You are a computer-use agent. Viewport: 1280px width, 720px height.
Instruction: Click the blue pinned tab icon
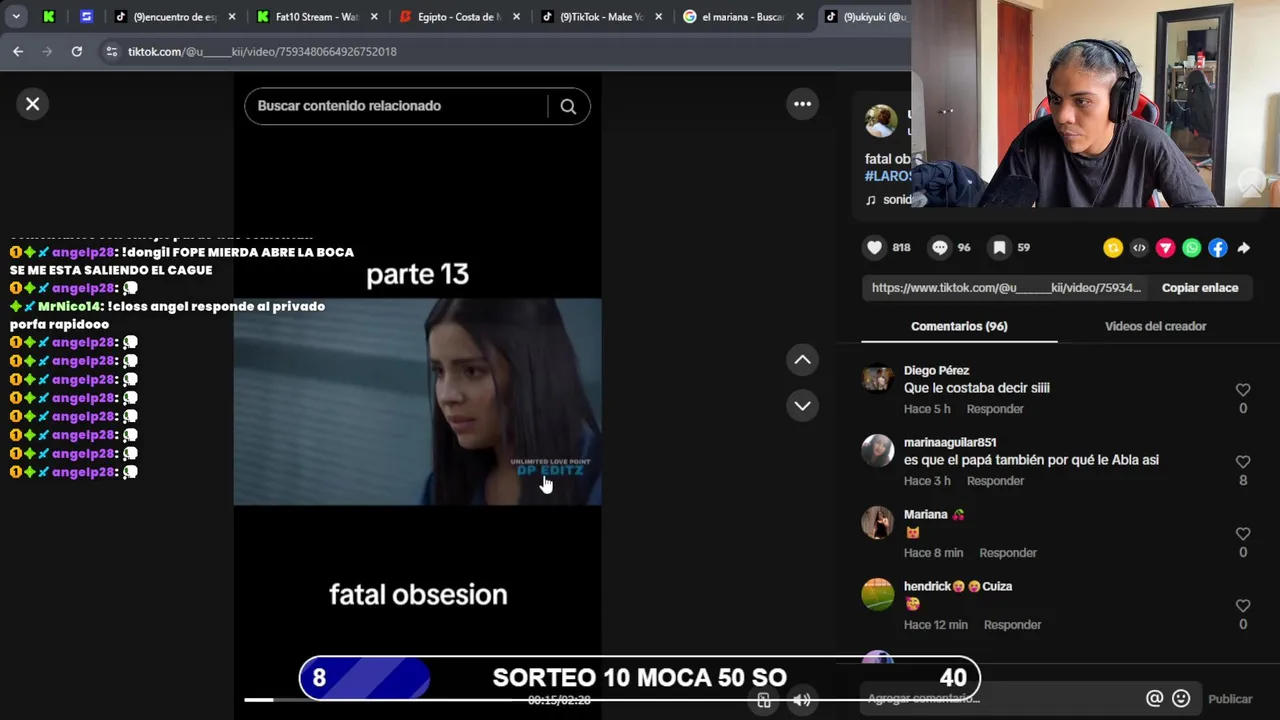pos(86,17)
